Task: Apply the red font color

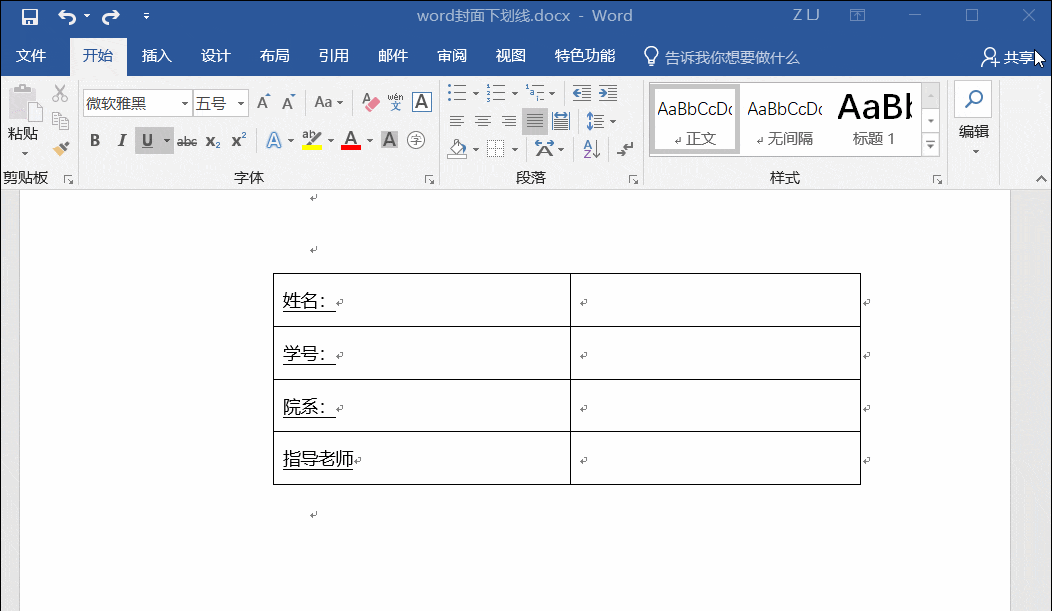Action: [351, 140]
